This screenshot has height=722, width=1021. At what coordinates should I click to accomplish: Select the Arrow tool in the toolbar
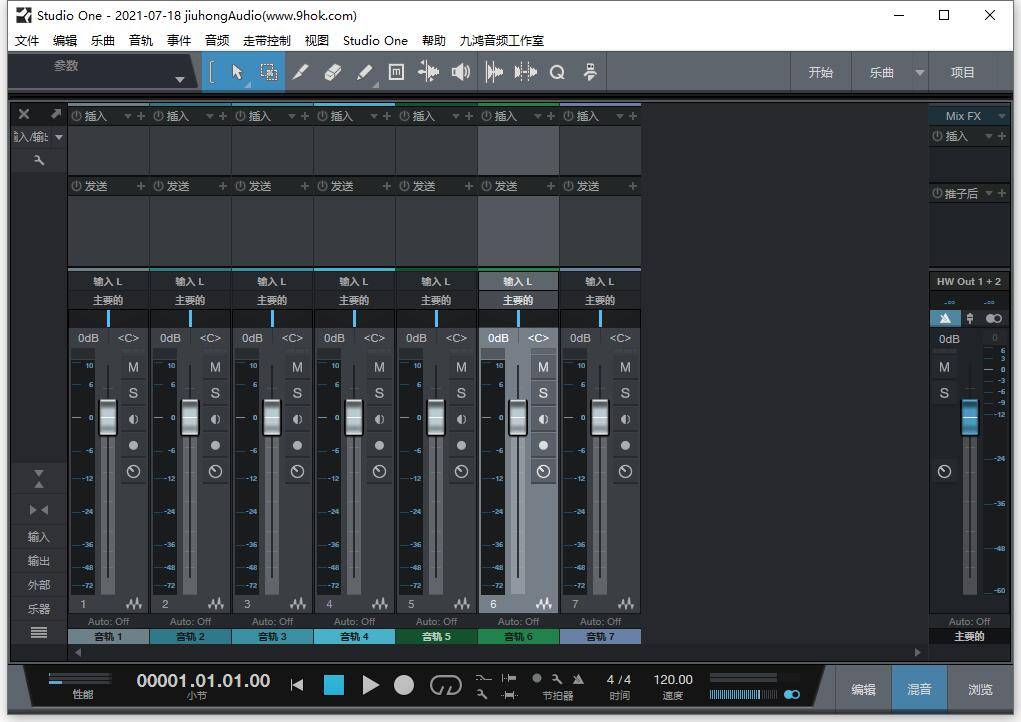pos(237,71)
